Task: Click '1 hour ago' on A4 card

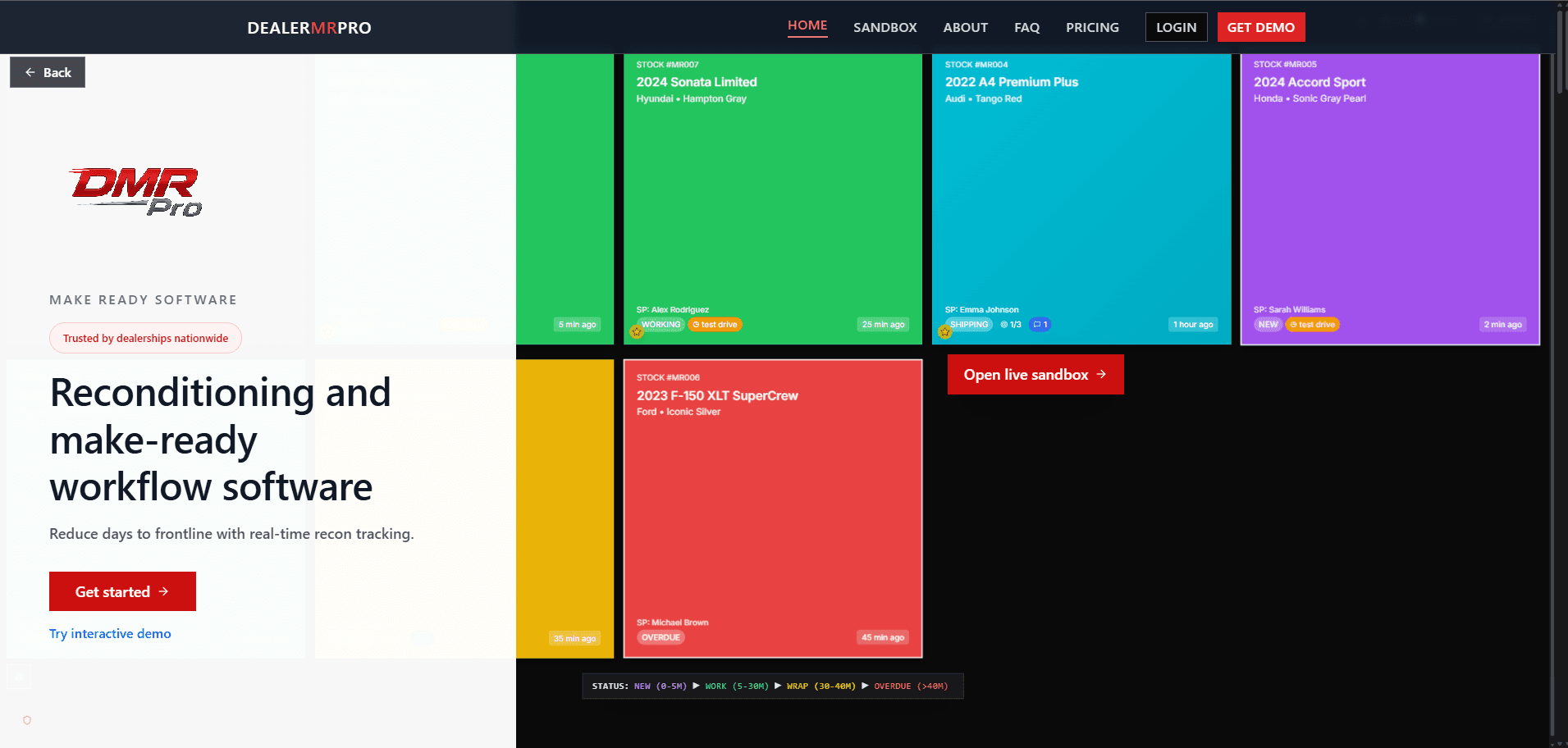Action: click(1193, 325)
